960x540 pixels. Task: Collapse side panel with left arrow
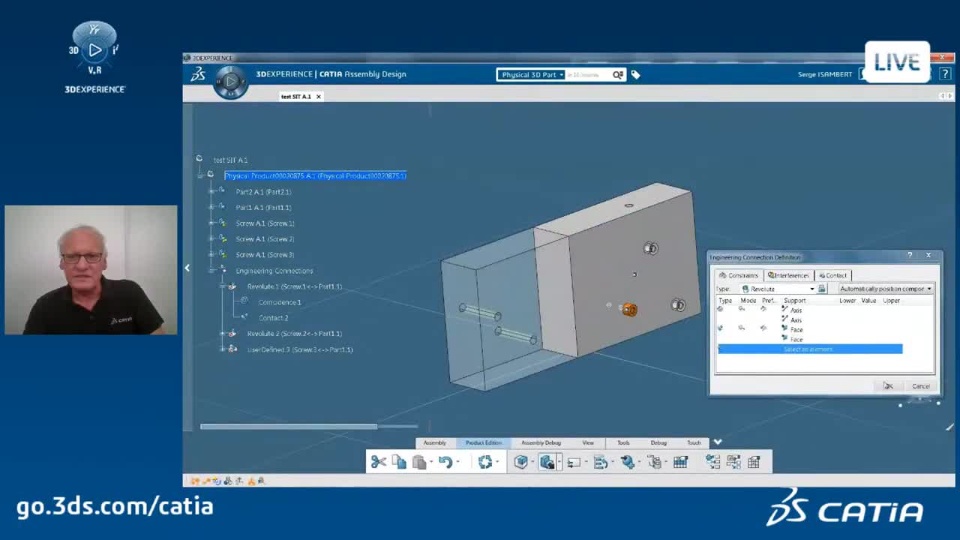[x=187, y=268]
